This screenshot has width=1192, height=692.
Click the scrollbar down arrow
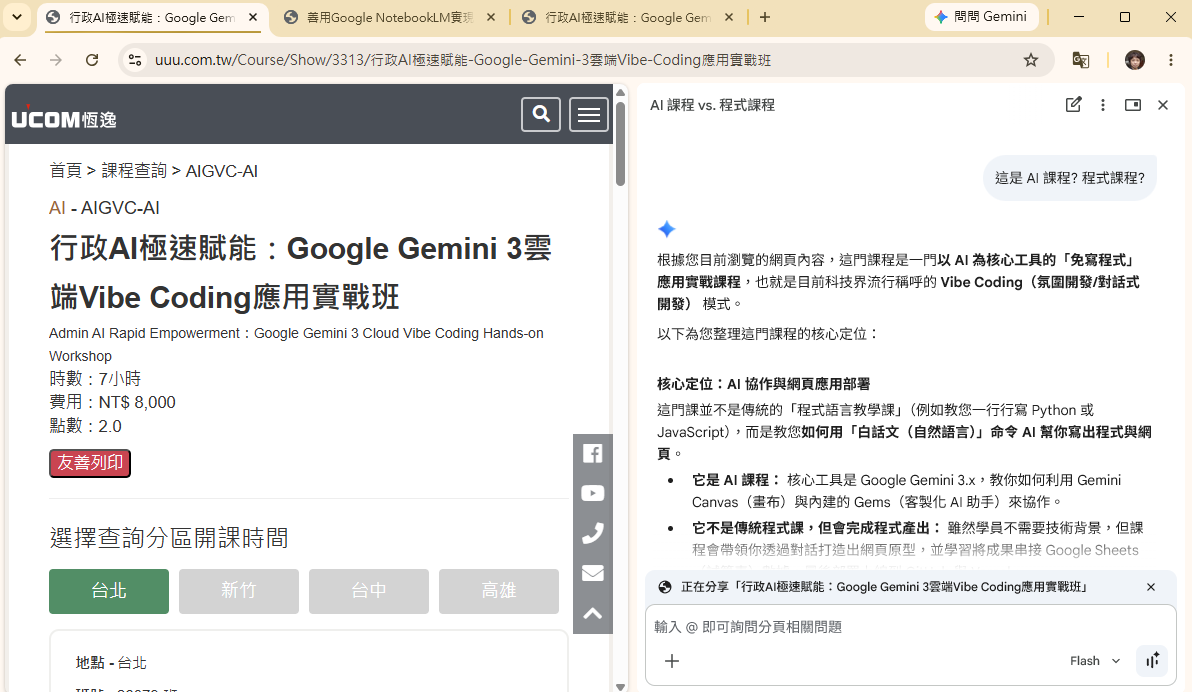point(620,687)
